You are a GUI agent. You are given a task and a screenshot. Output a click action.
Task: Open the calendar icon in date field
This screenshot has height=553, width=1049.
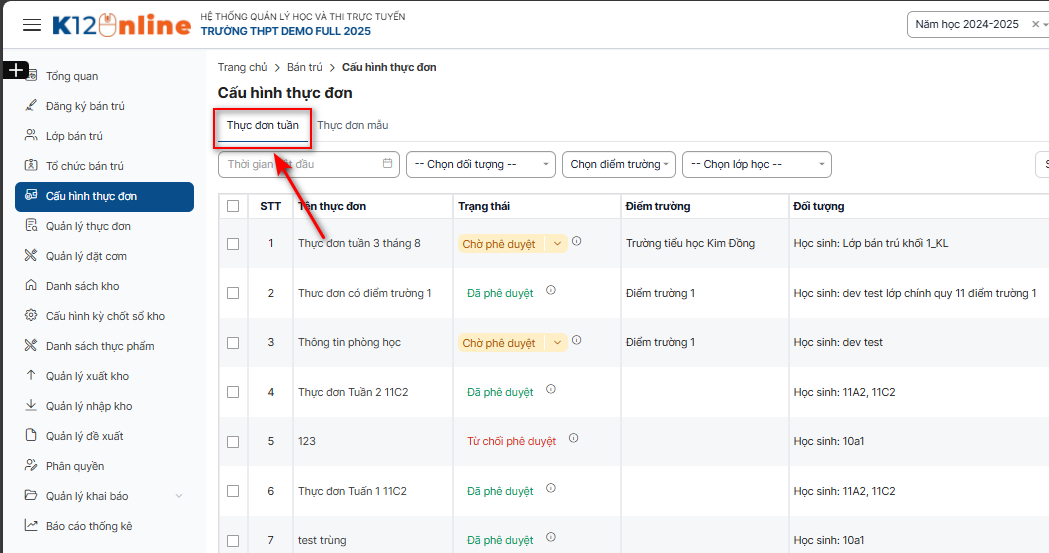pos(388,164)
